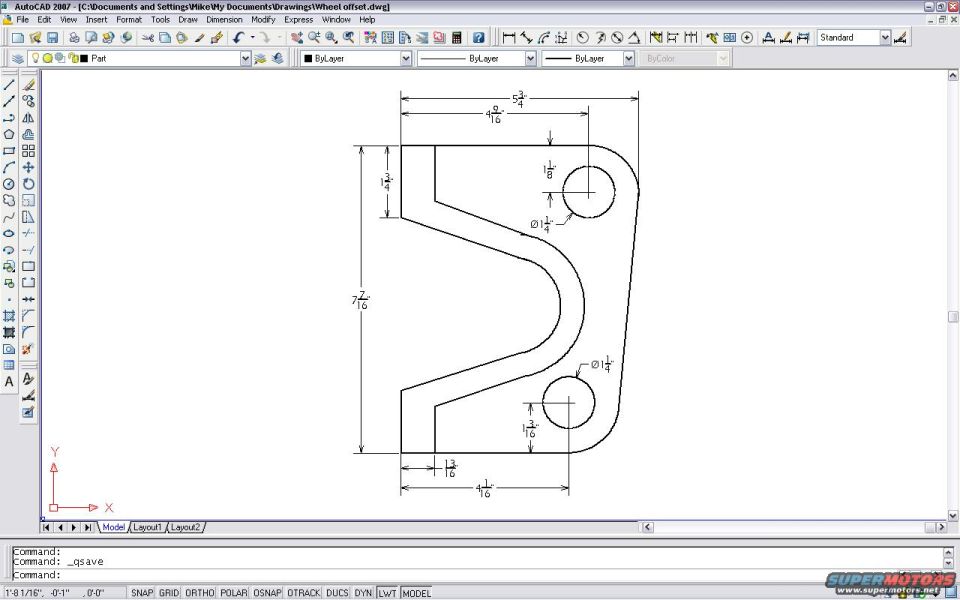The width and height of the screenshot is (960, 600).
Task: Open Help with the question mark icon
Action: [x=479, y=37]
